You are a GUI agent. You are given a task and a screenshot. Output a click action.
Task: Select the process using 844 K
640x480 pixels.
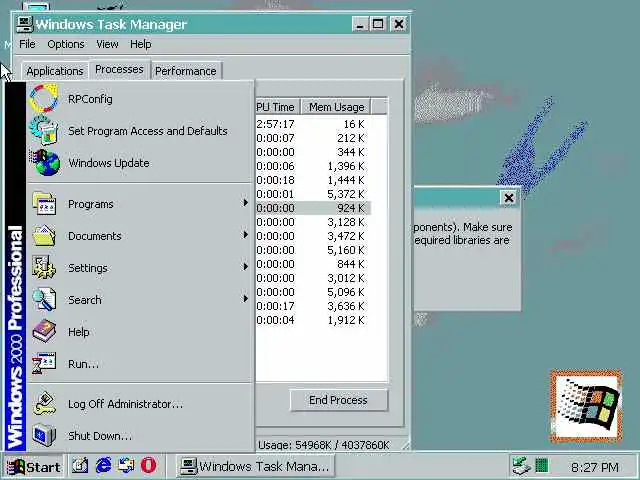[x=313, y=264]
